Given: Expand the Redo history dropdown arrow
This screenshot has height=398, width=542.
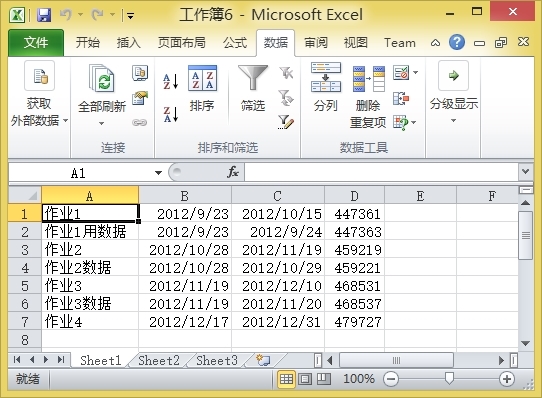Looking at the screenshot, I should [x=112, y=15].
